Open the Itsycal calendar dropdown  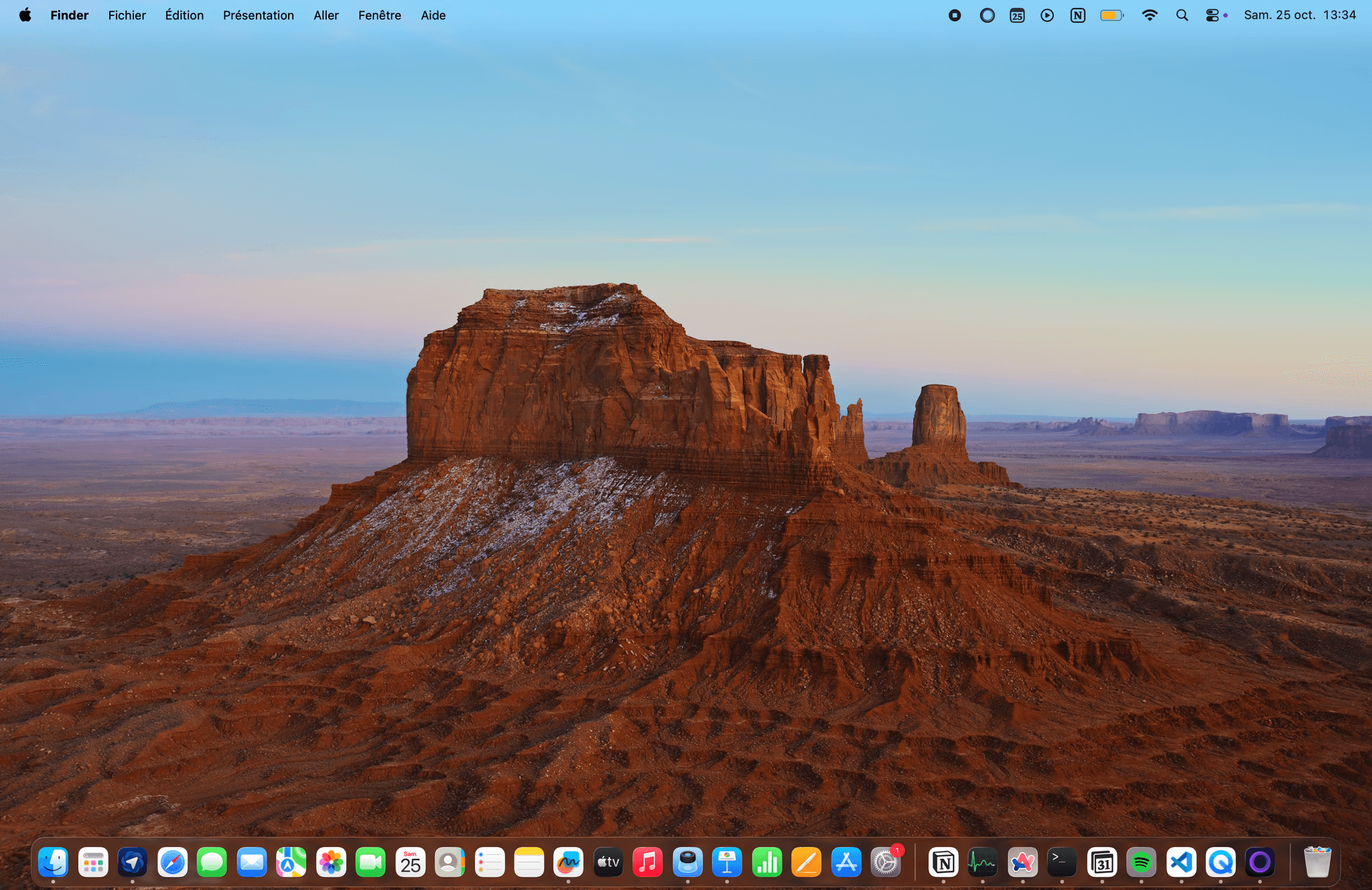pyautogui.click(x=1016, y=15)
